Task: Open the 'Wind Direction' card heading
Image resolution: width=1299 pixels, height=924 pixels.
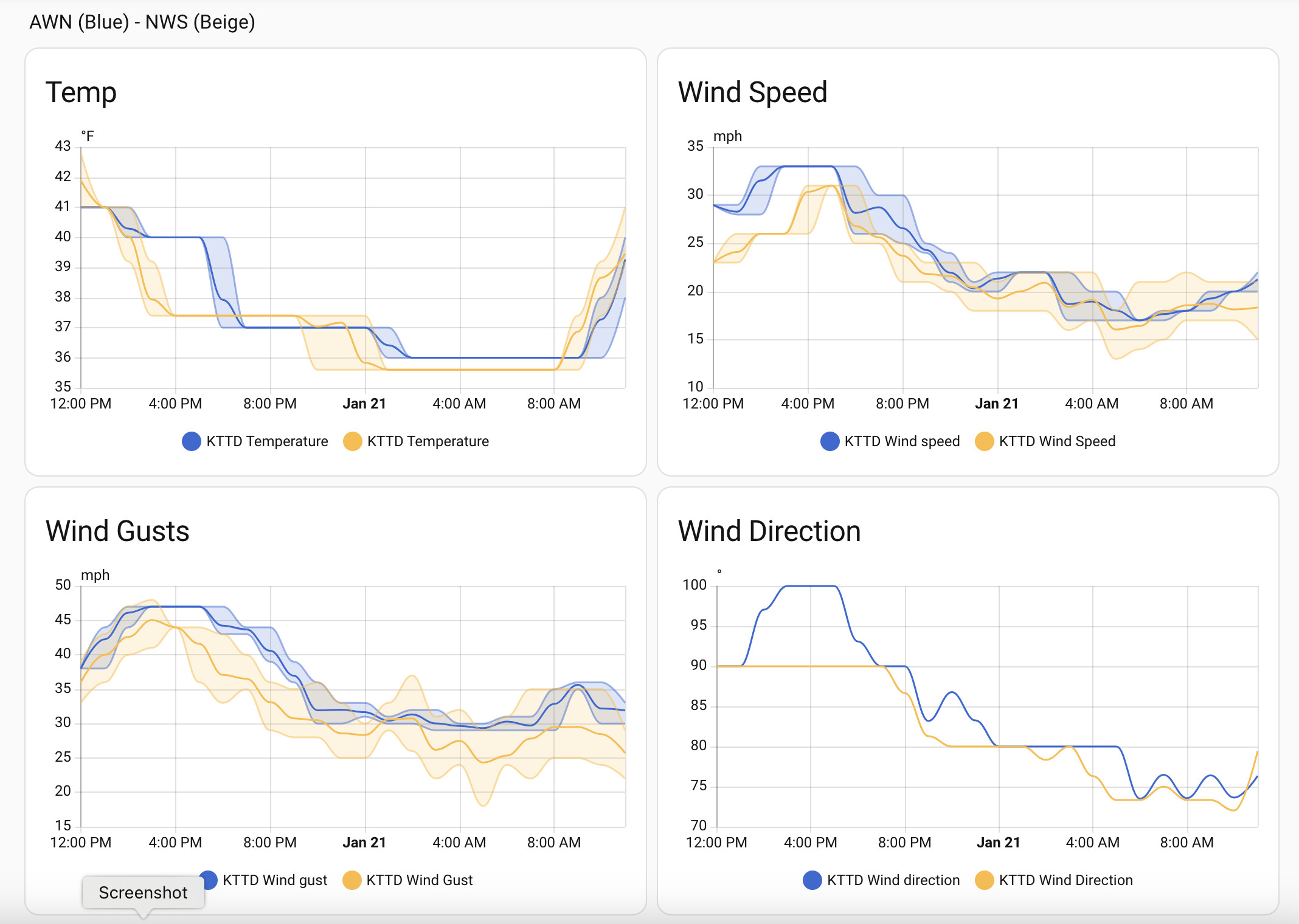Action: (769, 531)
